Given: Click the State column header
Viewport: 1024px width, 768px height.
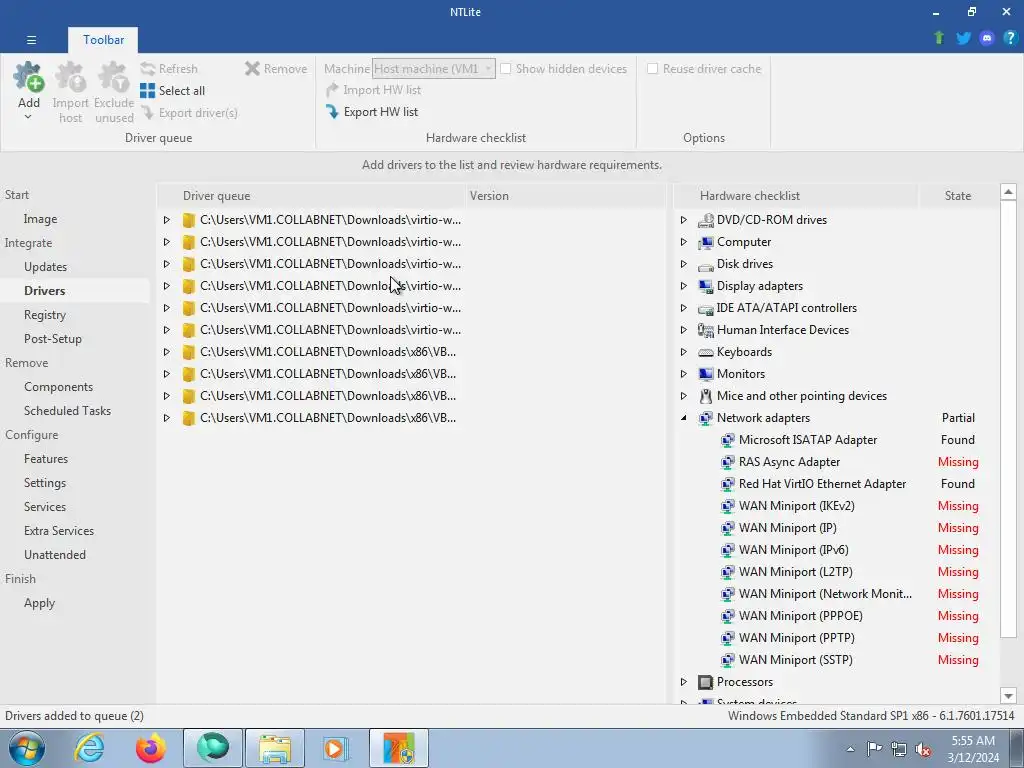Looking at the screenshot, I should coord(957,196).
